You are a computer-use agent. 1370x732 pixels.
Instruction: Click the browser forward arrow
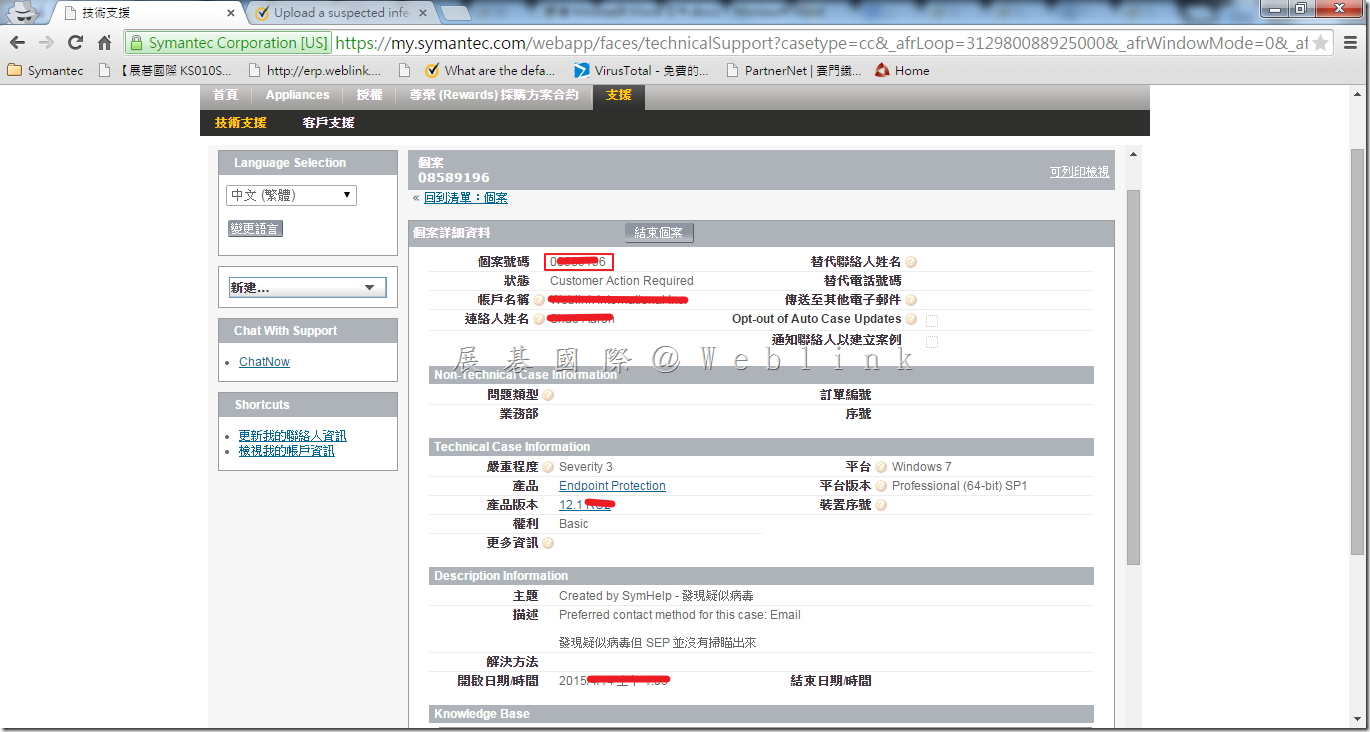(46, 43)
